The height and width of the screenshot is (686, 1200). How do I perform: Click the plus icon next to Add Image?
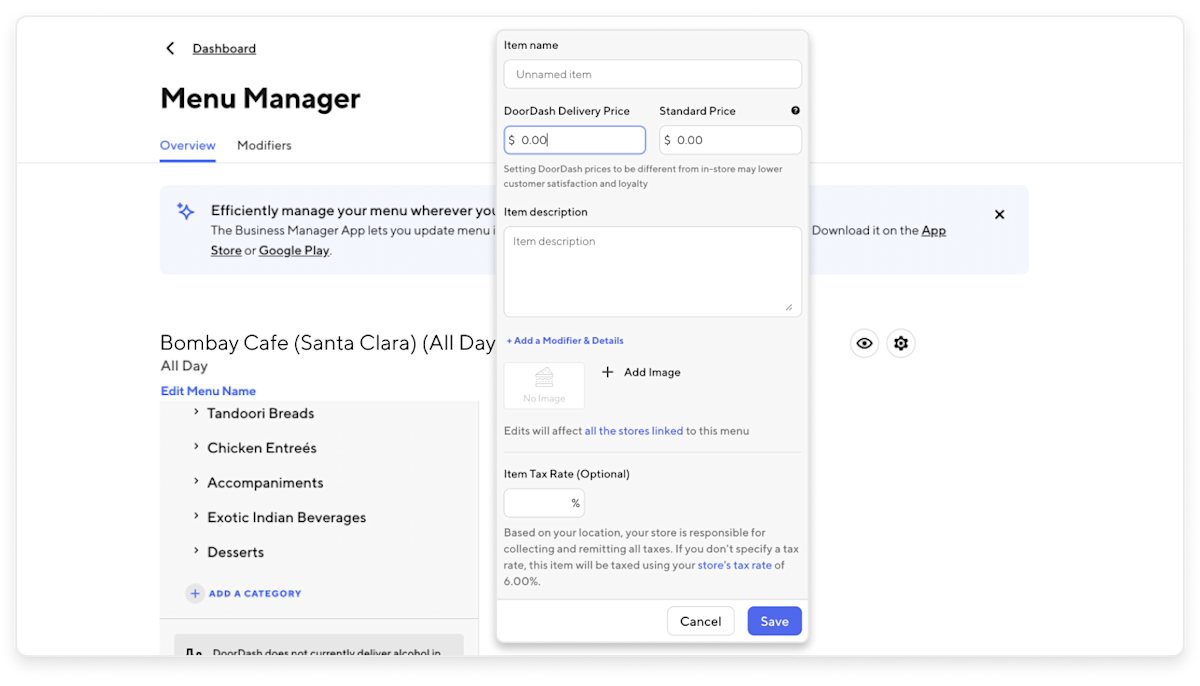click(607, 372)
